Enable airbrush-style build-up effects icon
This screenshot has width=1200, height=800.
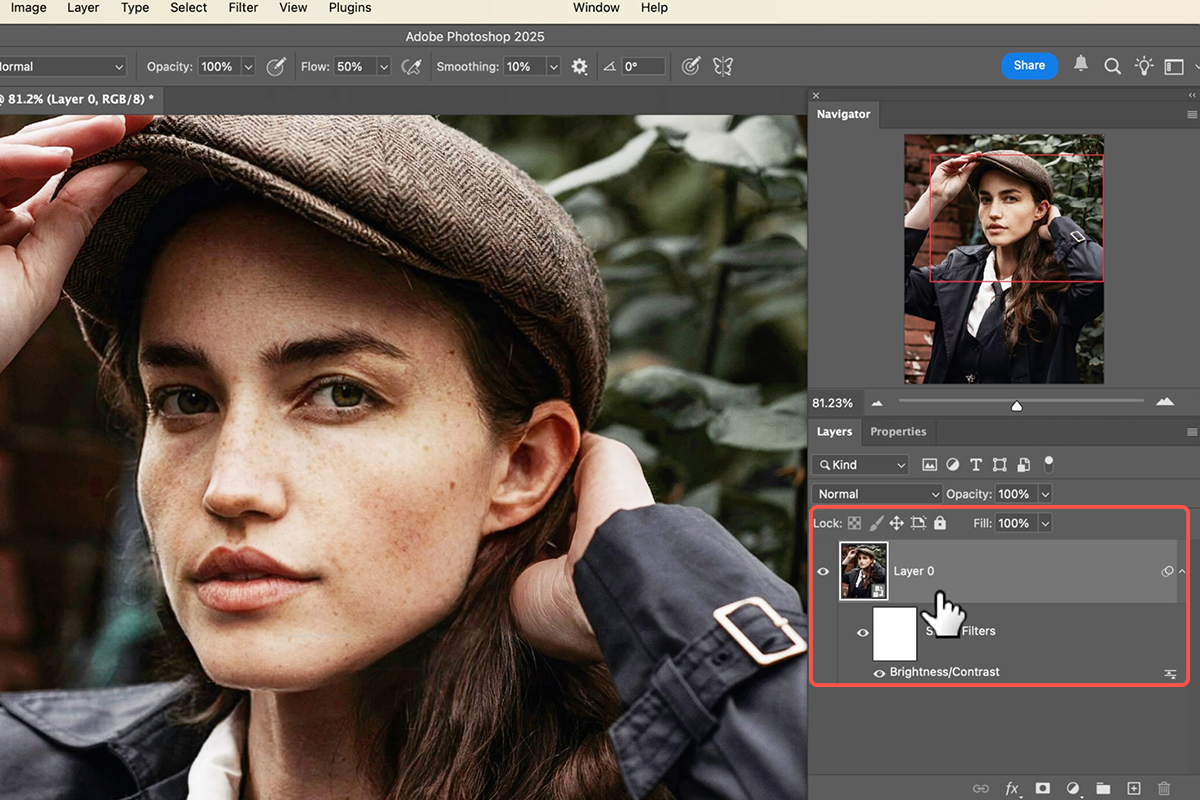click(x=410, y=67)
